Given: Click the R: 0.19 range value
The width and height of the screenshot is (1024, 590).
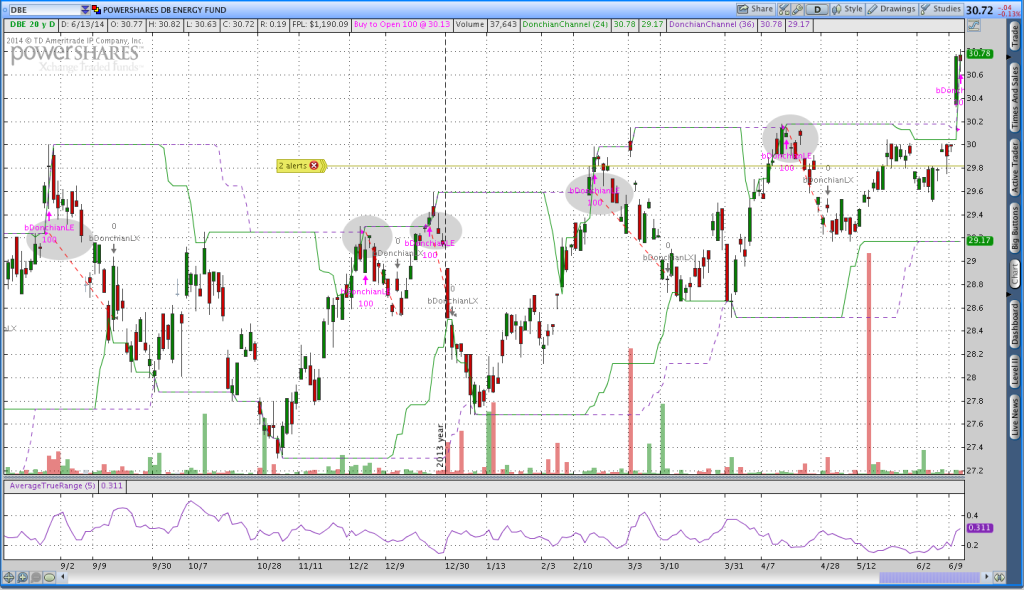Looking at the screenshot, I should [273, 24].
